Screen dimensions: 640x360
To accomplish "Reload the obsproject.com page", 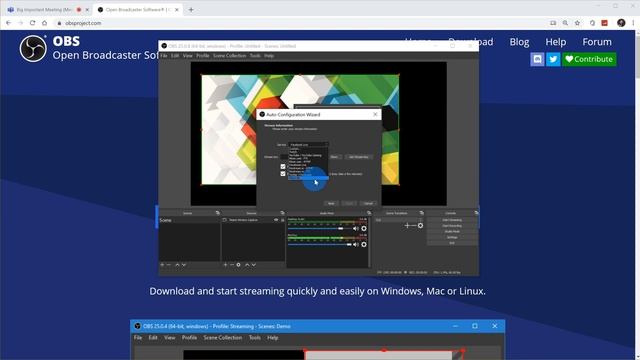I will (x=32, y=23).
